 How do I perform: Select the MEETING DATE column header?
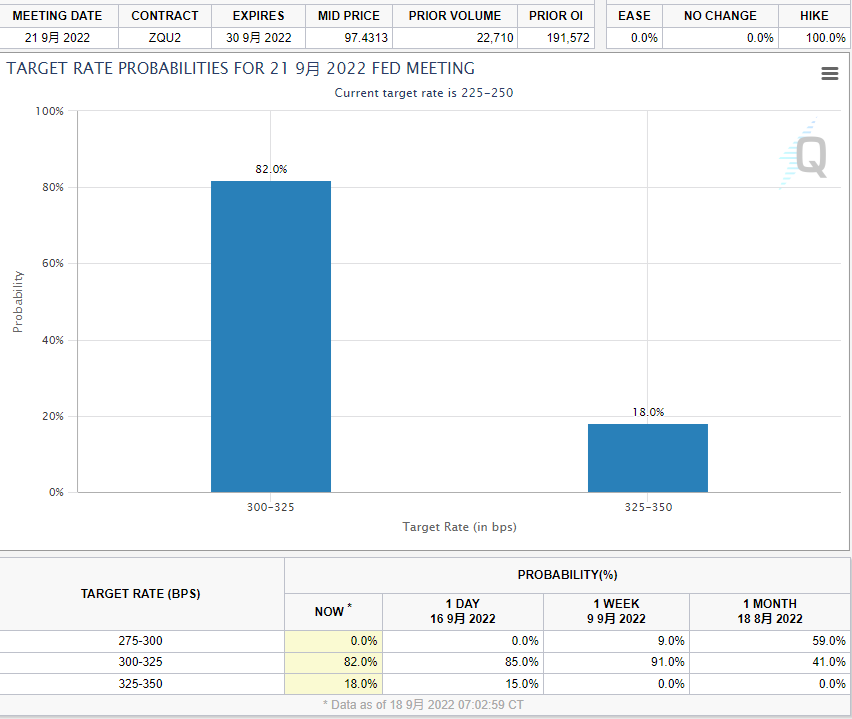pyautogui.click(x=57, y=16)
